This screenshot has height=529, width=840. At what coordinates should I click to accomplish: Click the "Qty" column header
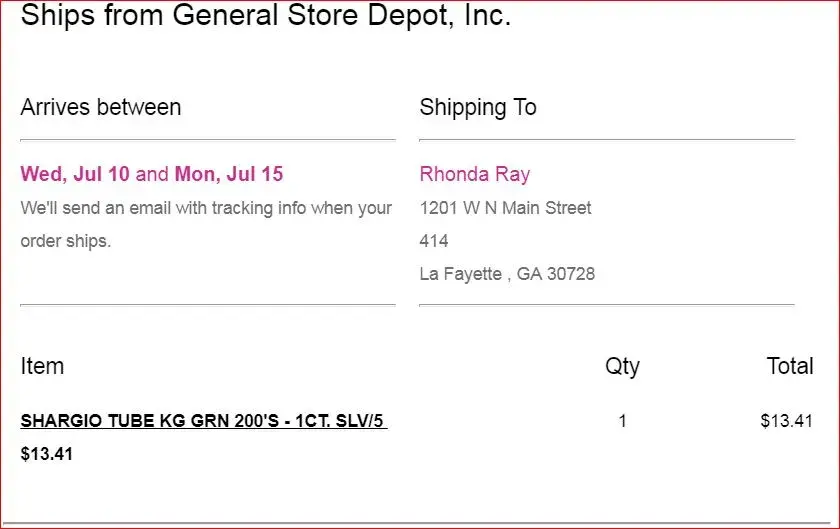(622, 366)
